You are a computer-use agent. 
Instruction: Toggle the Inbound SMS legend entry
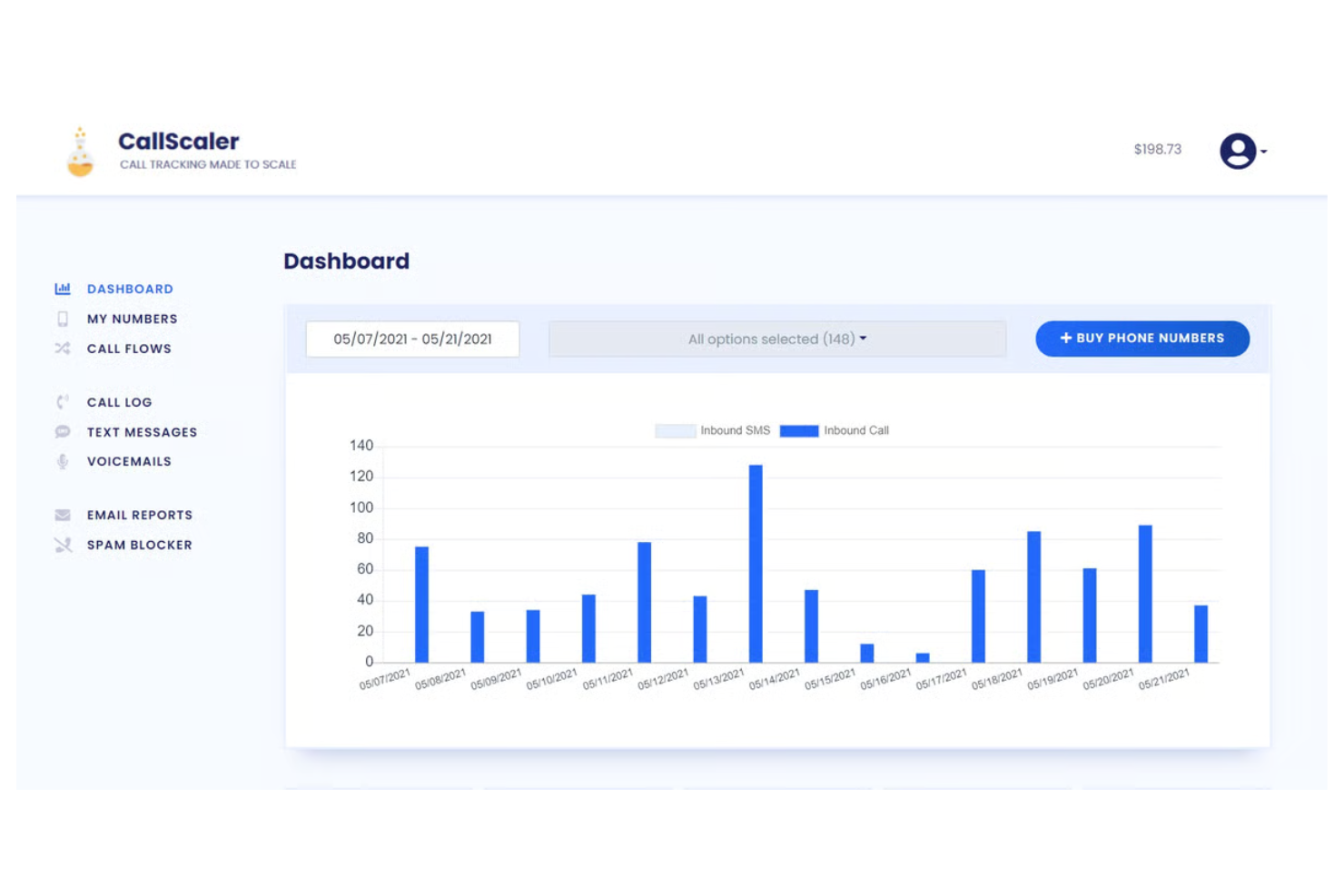click(x=713, y=430)
